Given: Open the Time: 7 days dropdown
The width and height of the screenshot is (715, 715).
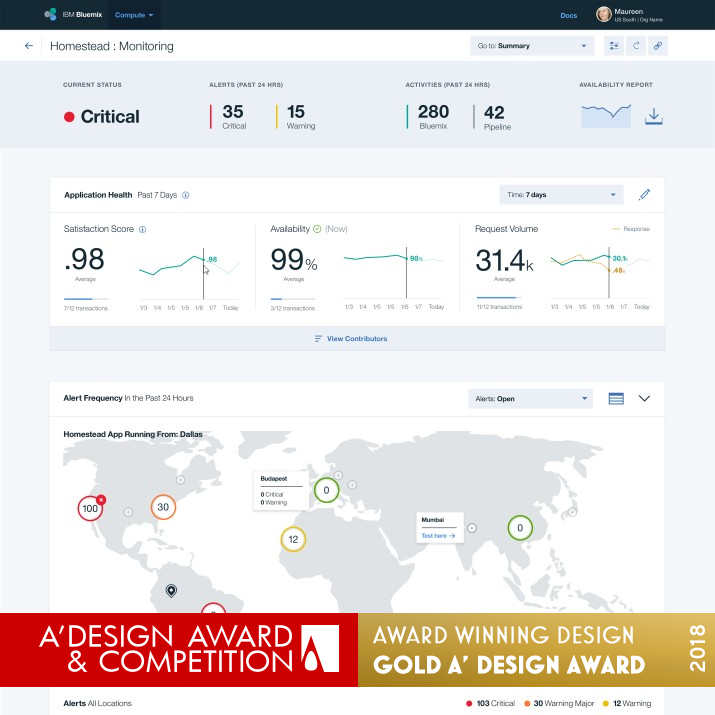Looking at the screenshot, I should click(560, 194).
